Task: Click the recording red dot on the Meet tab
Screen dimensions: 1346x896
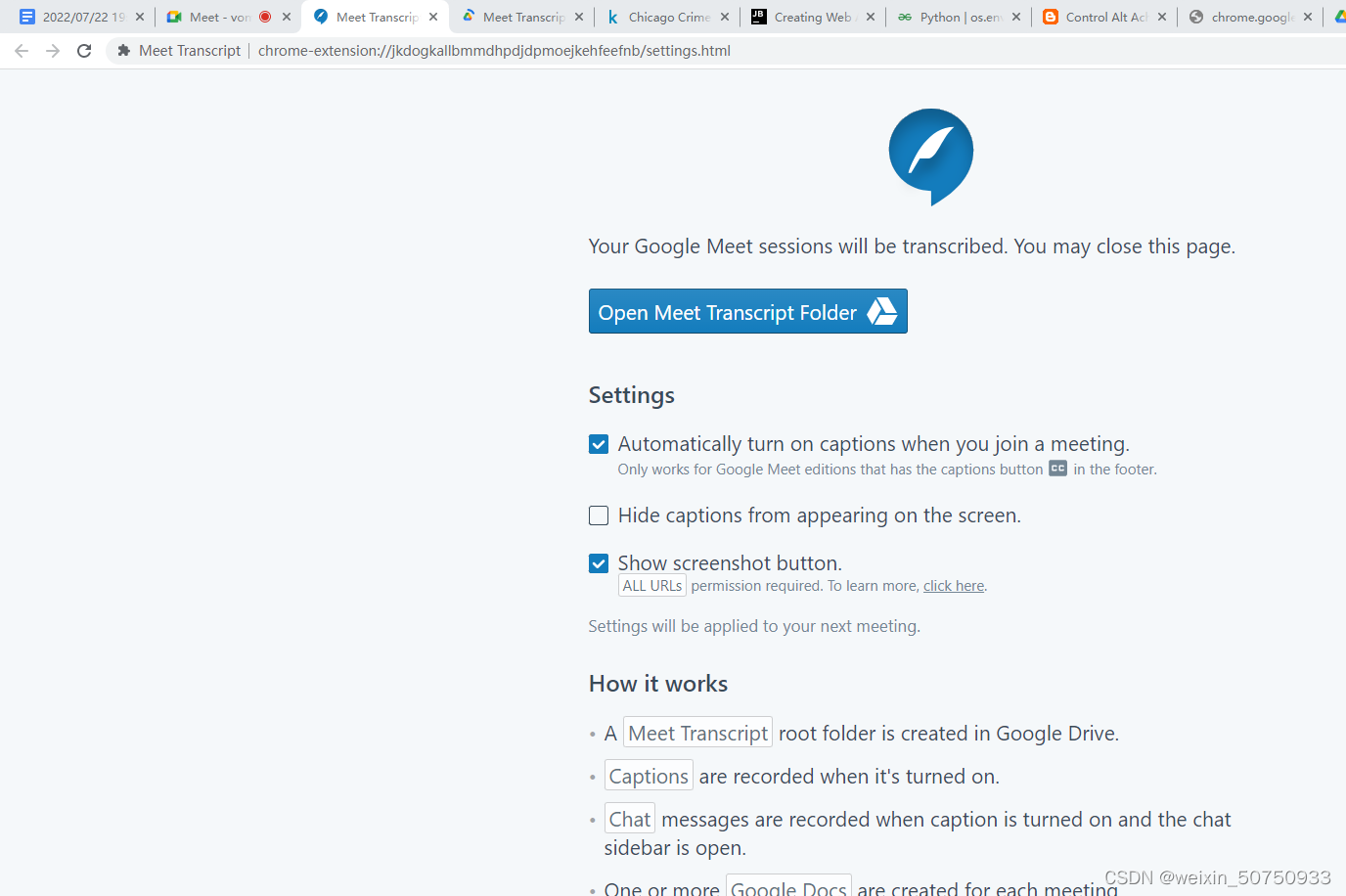Action: pos(265,17)
